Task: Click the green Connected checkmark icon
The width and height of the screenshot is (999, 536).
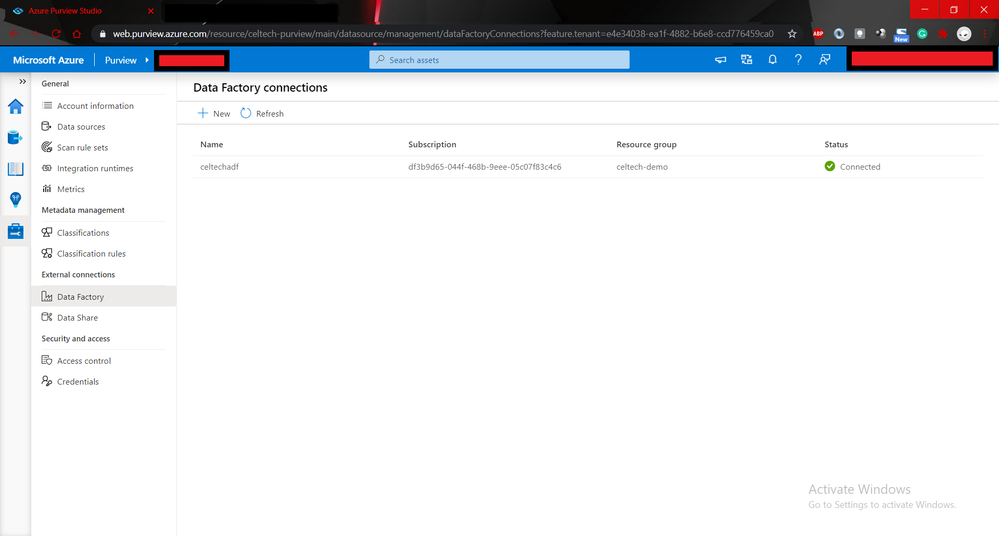Action: point(830,166)
